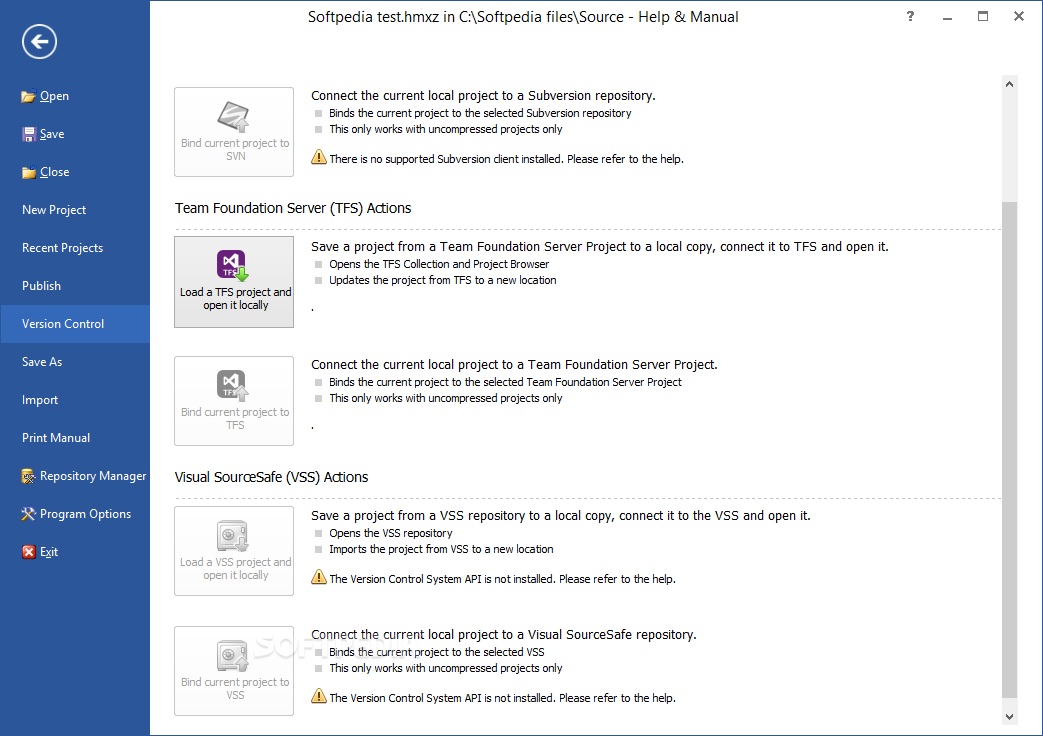Open the New Project page
The width and height of the screenshot is (1043, 736).
click(x=75, y=210)
